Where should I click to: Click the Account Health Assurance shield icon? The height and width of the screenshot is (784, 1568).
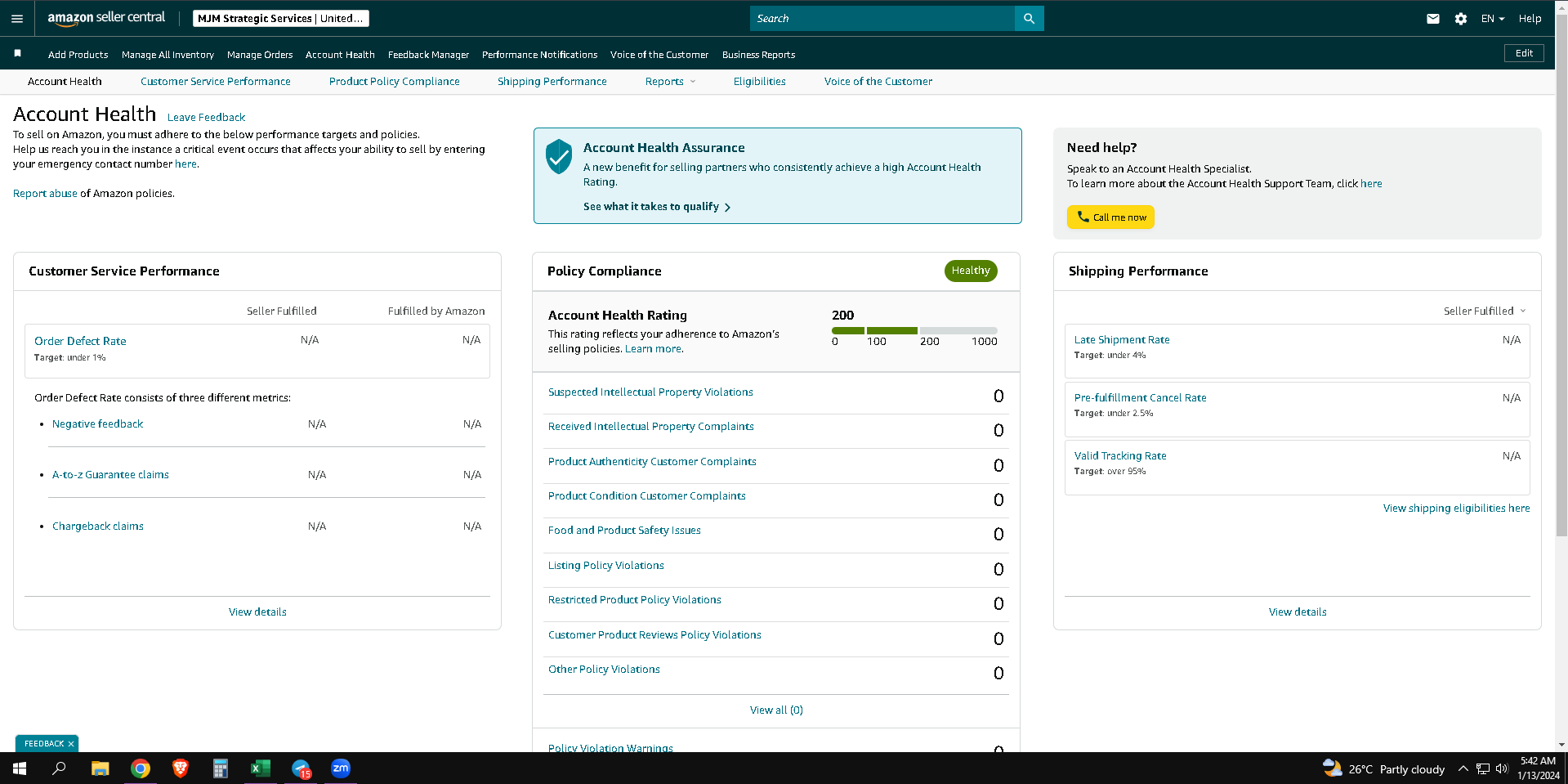pos(559,156)
